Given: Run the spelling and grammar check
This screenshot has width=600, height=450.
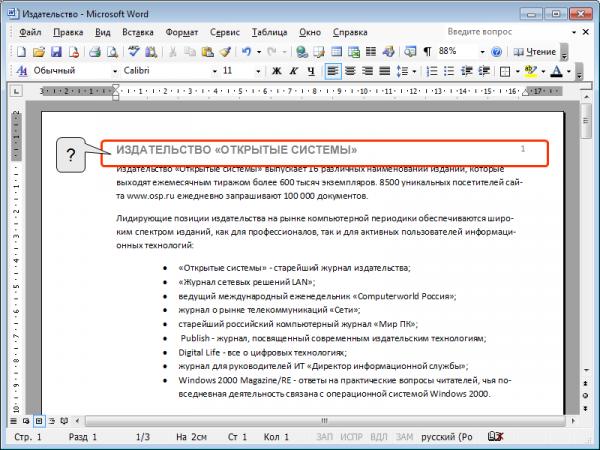Looking at the screenshot, I should [134, 52].
